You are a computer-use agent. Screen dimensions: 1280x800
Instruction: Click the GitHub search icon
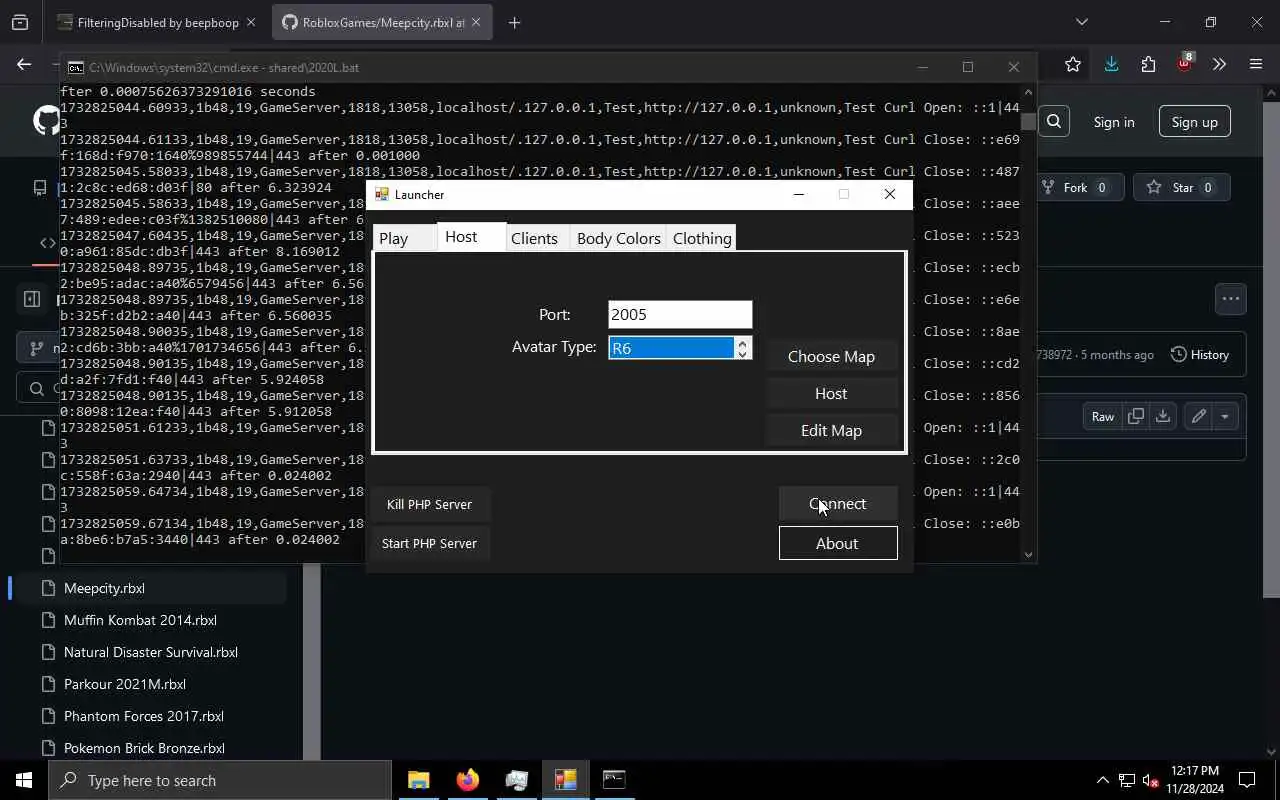1054,122
